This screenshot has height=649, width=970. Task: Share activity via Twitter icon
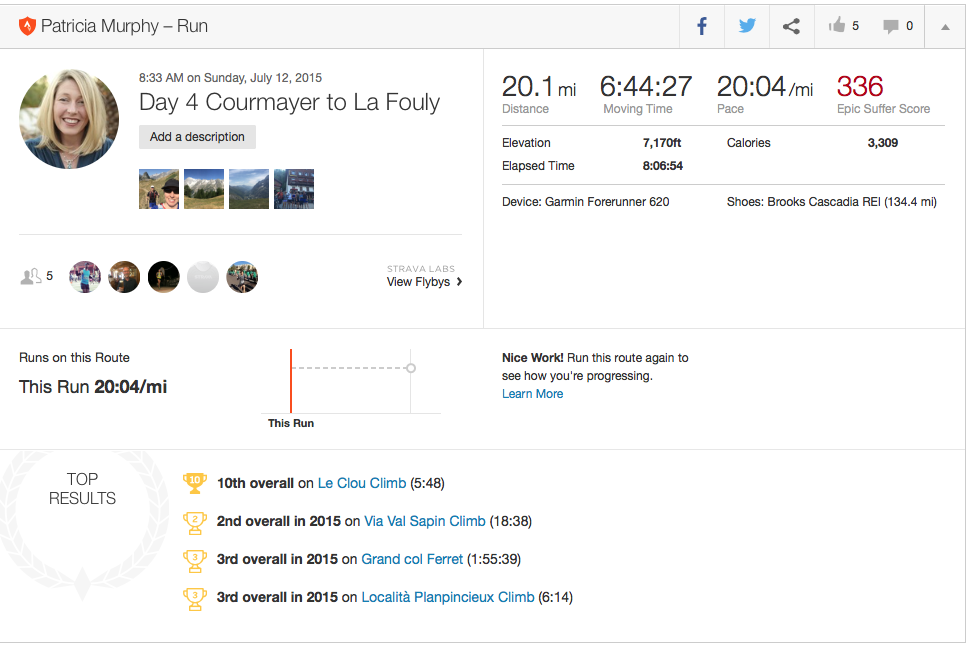pyautogui.click(x=747, y=27)
